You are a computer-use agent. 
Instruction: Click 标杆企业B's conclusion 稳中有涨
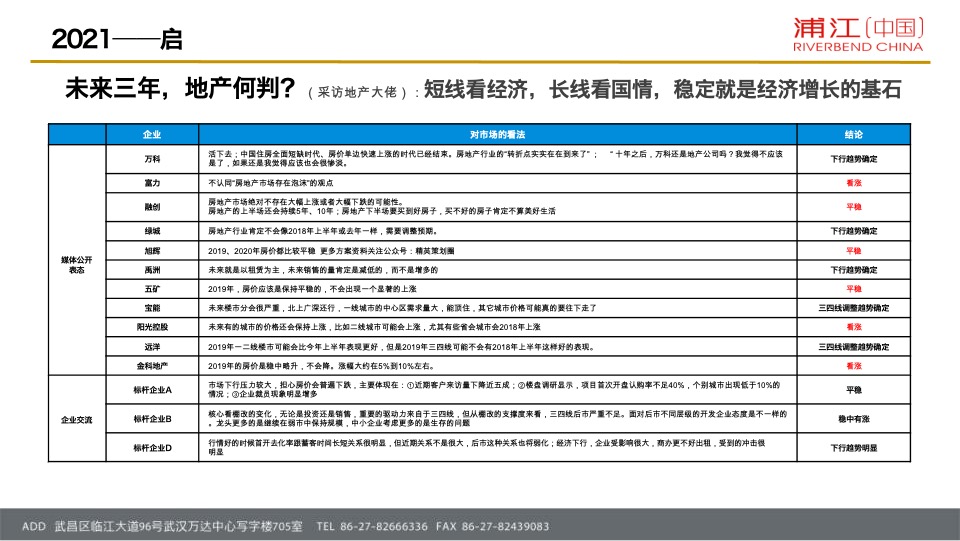point(853,419)
